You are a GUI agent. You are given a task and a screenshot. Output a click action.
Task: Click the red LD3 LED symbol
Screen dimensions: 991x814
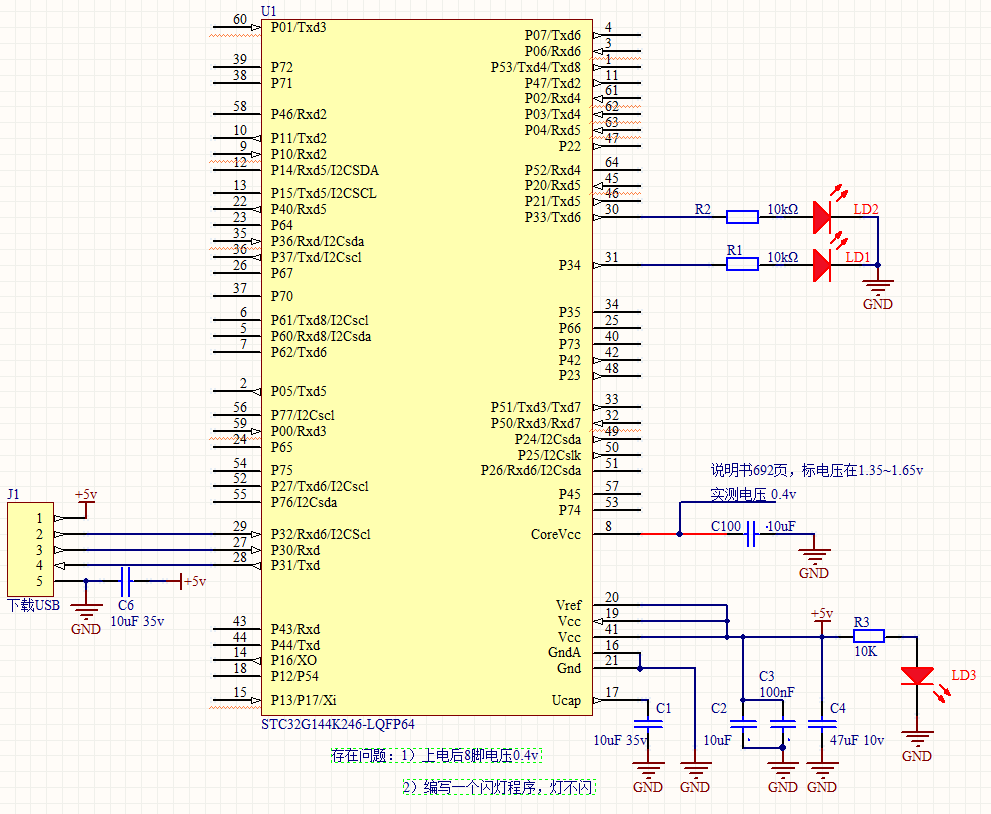point(916,677)
